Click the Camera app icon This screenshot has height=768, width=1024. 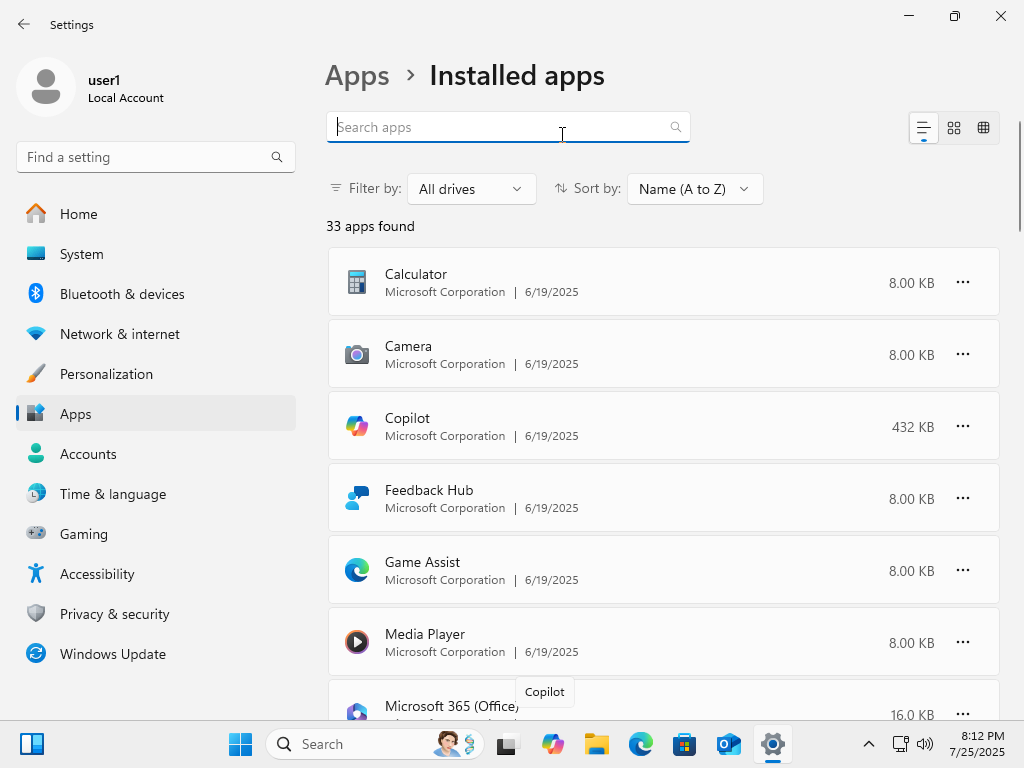click(357, 354)
